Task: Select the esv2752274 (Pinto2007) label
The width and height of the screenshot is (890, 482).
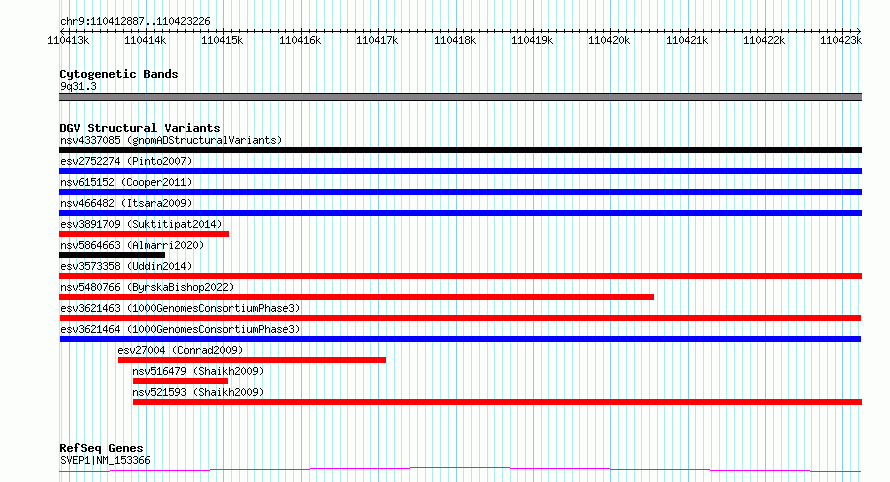Action: tap(126, 161)
